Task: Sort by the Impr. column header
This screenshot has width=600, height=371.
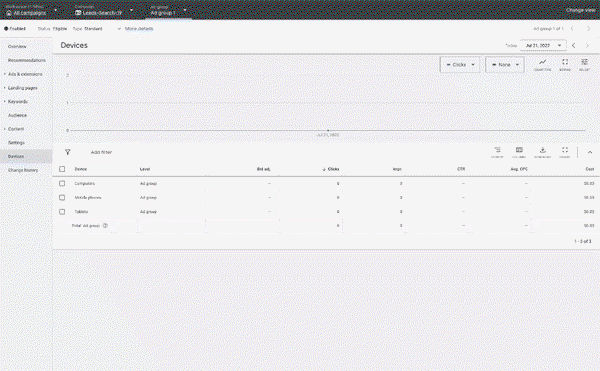Action: (397, 169)
